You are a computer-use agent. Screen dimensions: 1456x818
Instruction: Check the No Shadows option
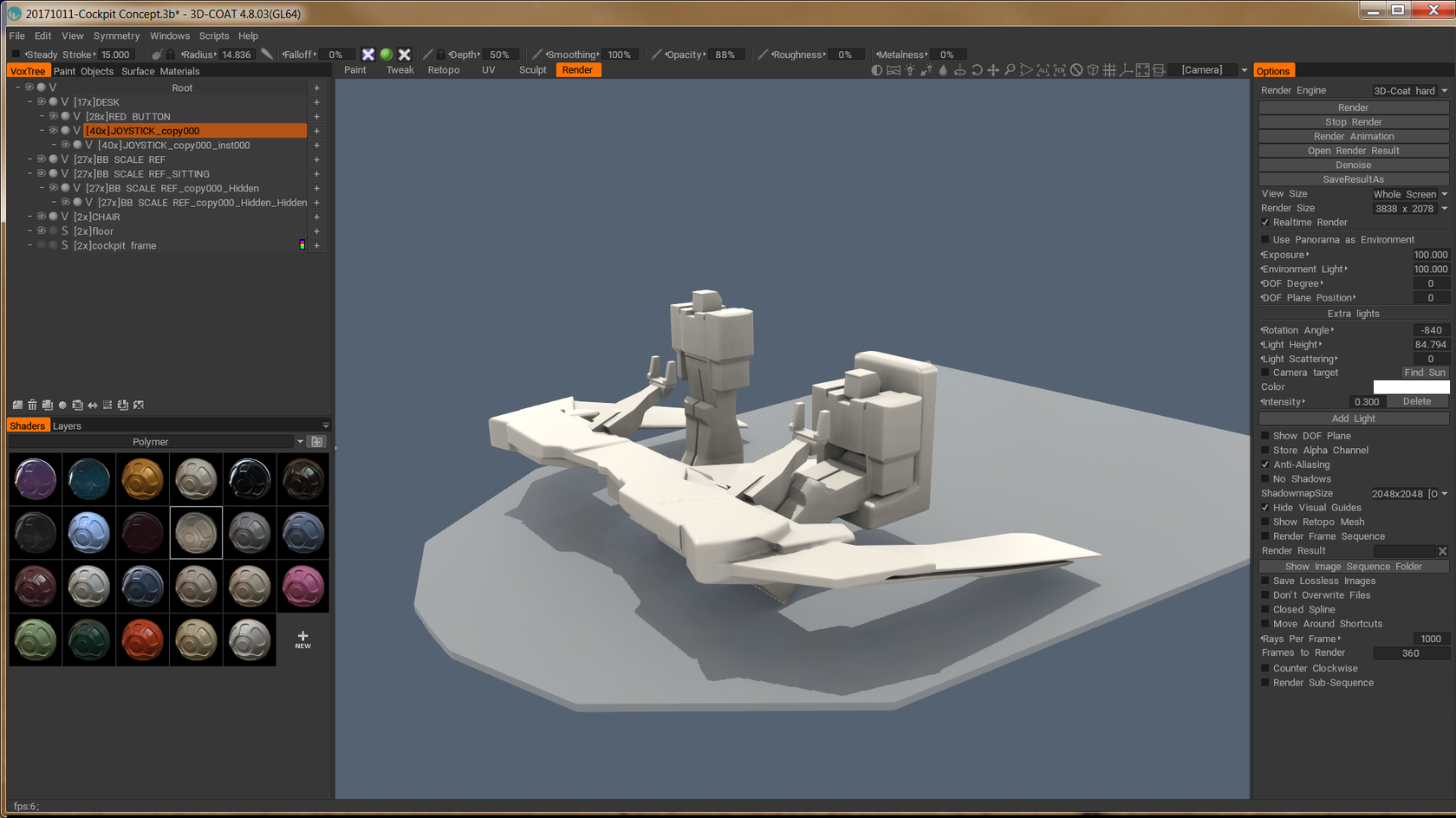coord(1265,479)
